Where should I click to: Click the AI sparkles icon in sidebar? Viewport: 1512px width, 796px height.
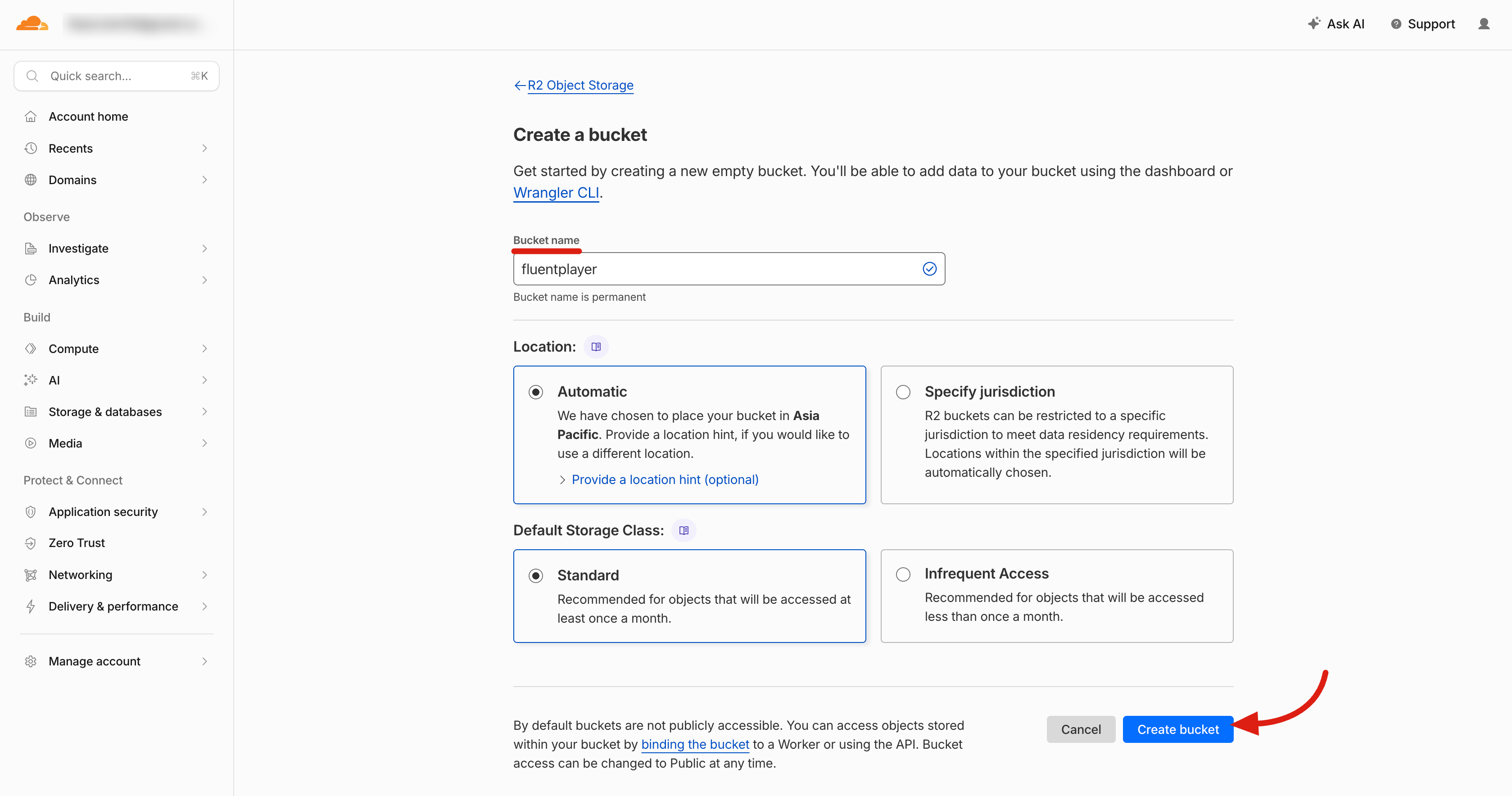[31, 380]
